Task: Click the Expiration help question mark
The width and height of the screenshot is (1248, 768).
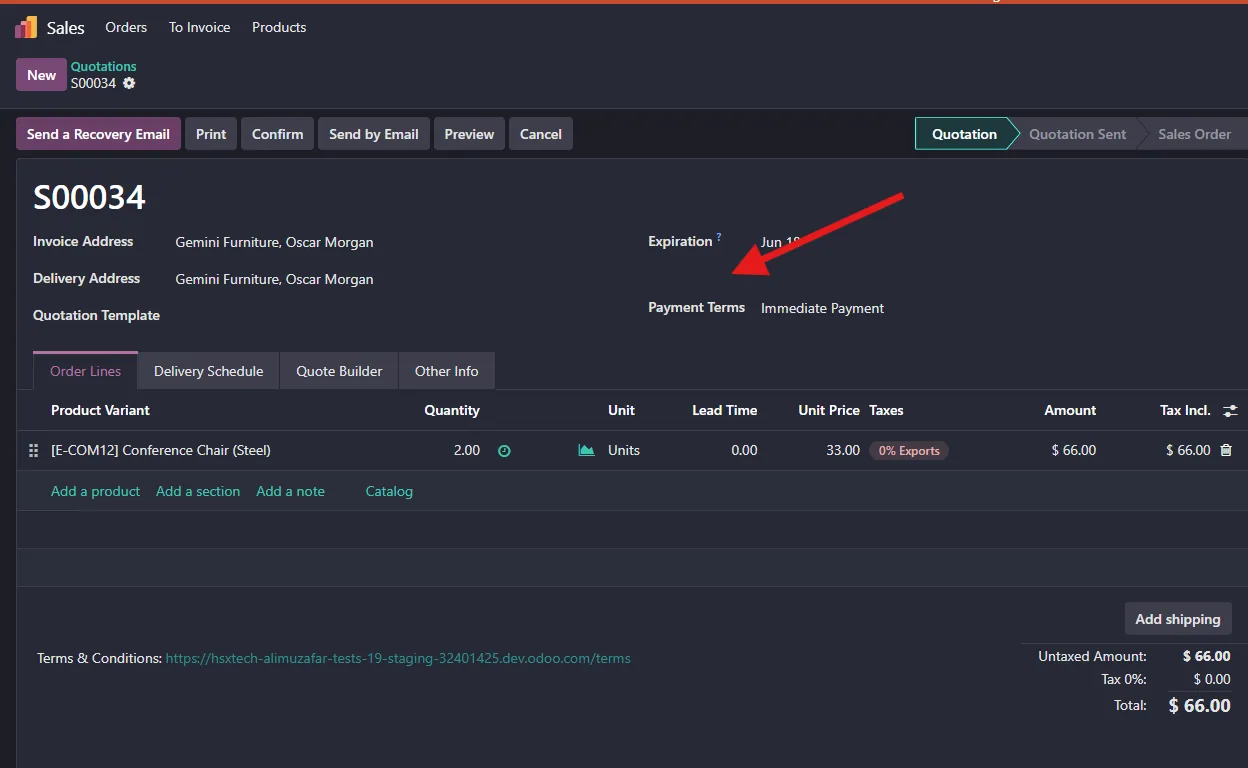Action: [719, 237]
